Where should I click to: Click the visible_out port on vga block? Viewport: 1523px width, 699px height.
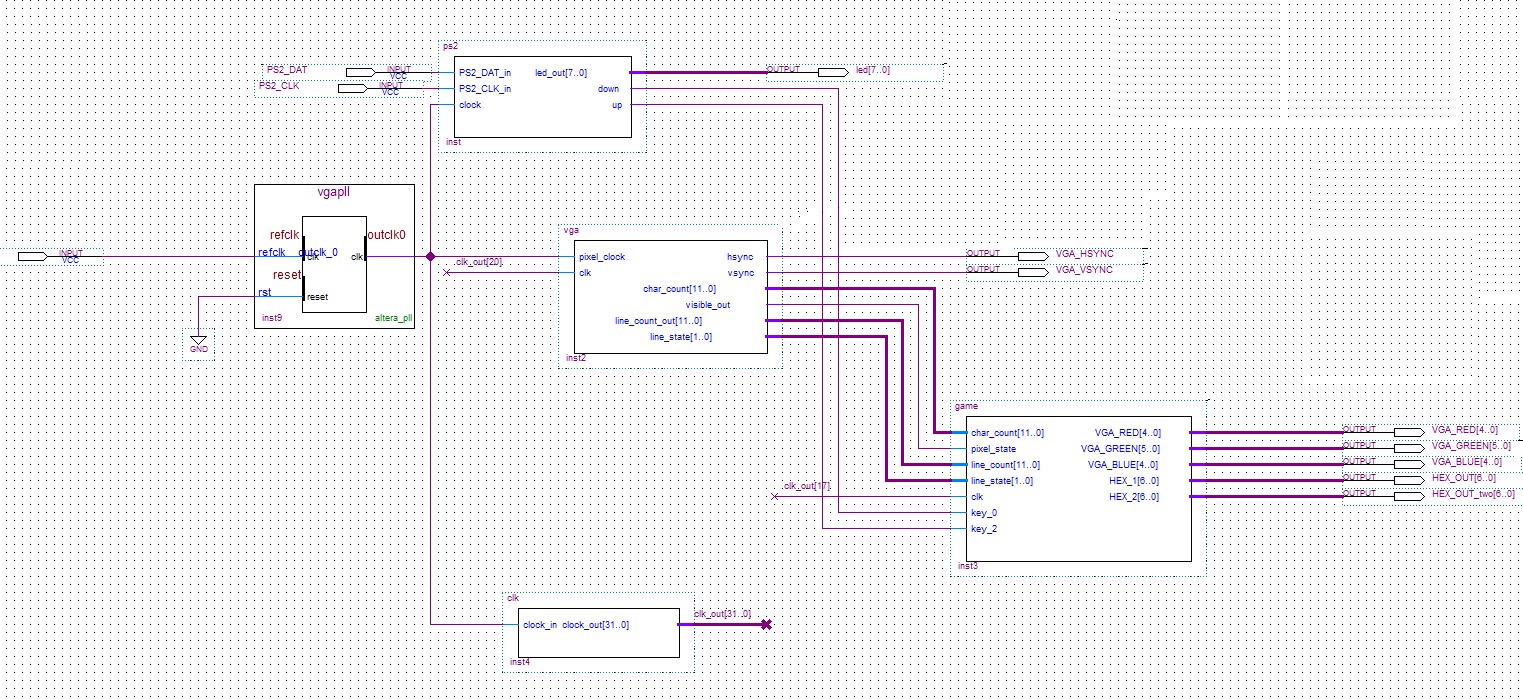708,305
